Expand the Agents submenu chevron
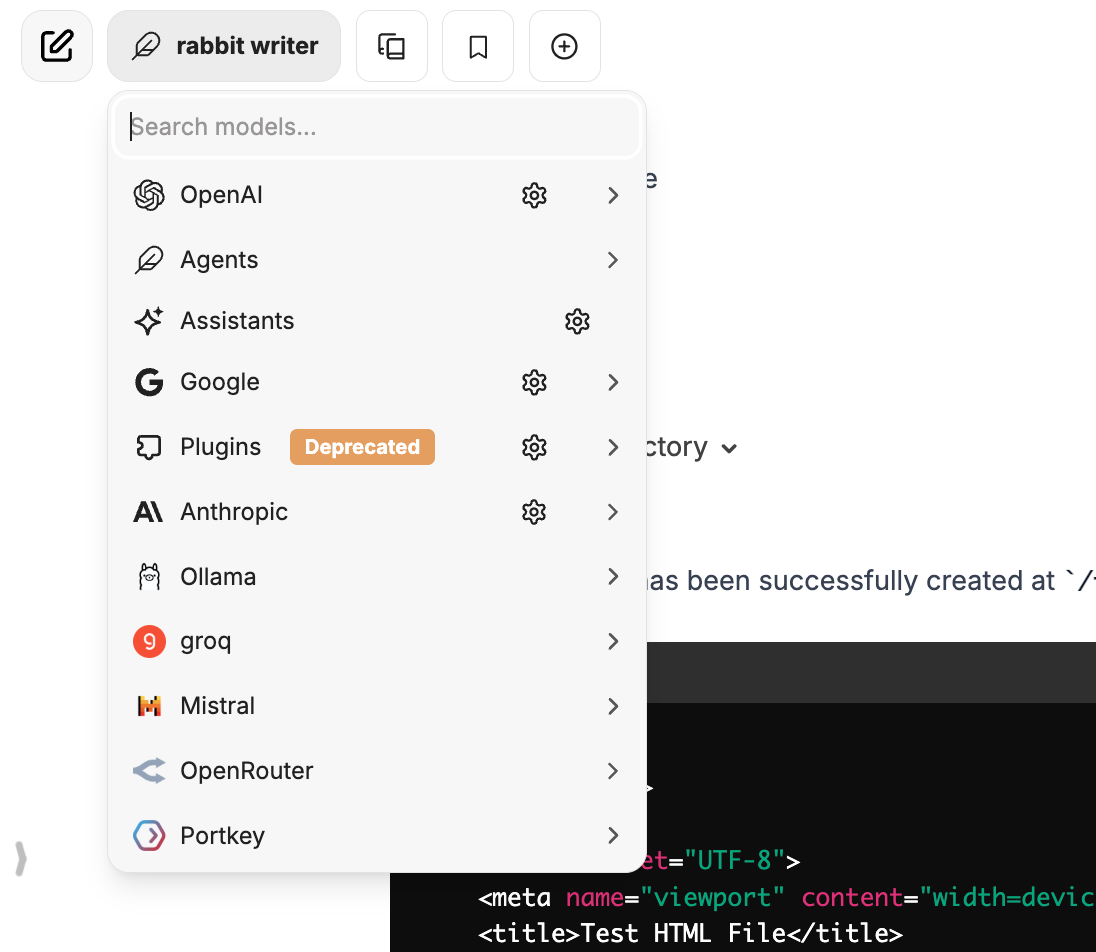 tap(613, 260)
